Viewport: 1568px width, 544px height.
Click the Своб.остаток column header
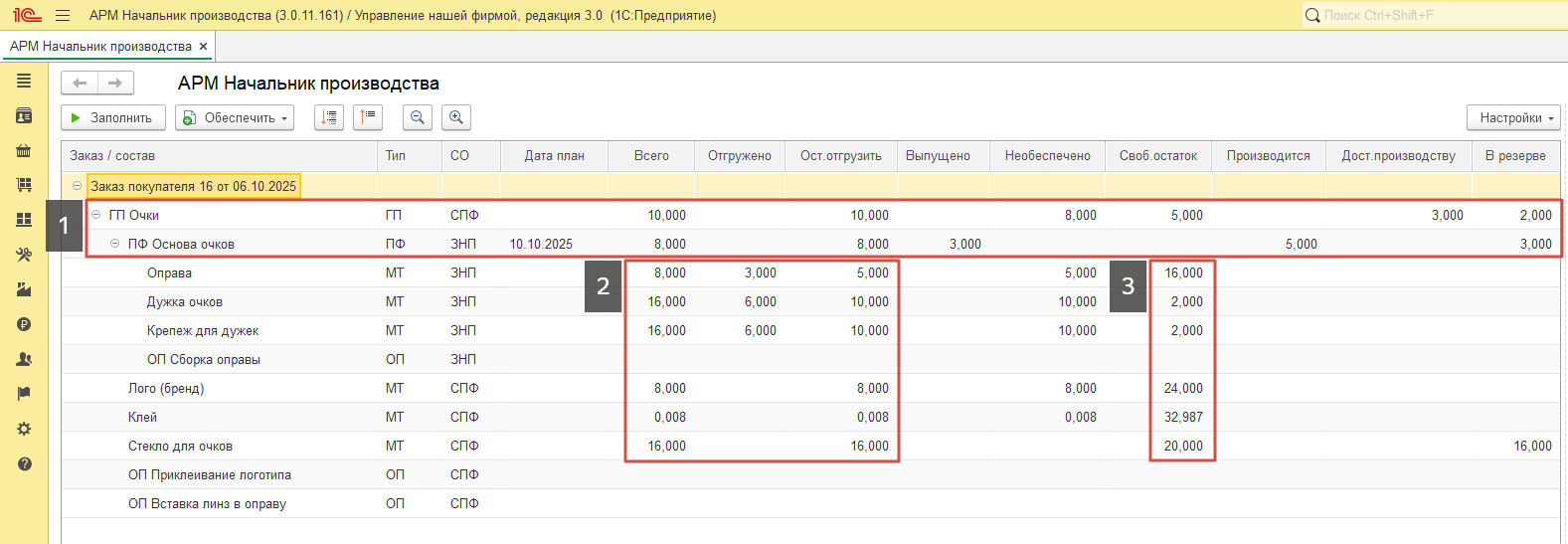pos(1158,155)
